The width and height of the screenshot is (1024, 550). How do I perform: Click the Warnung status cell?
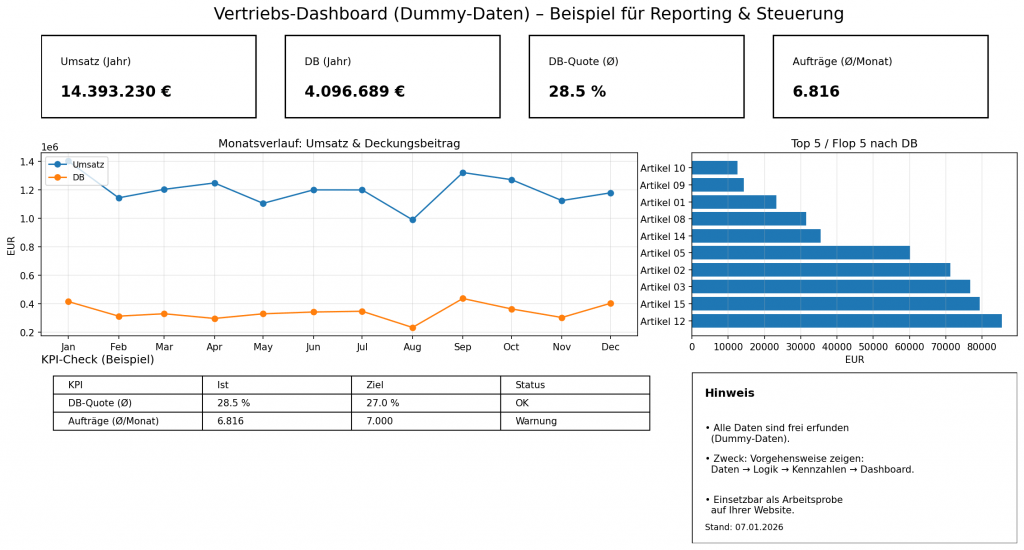click(x=574, y=421)
